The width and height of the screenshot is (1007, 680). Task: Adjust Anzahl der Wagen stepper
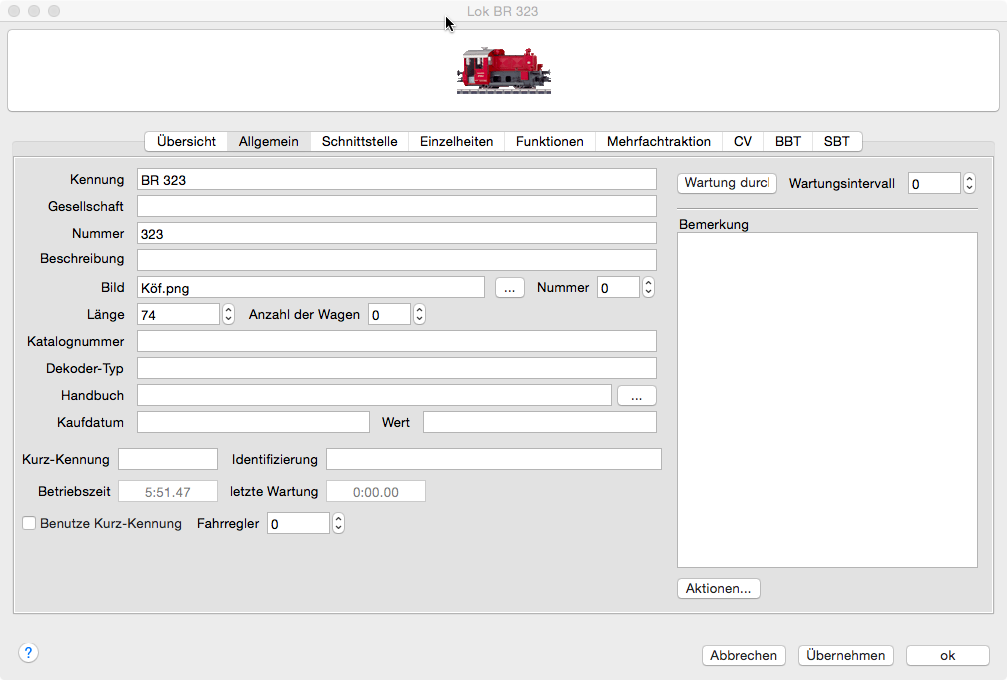click(419, 314)
